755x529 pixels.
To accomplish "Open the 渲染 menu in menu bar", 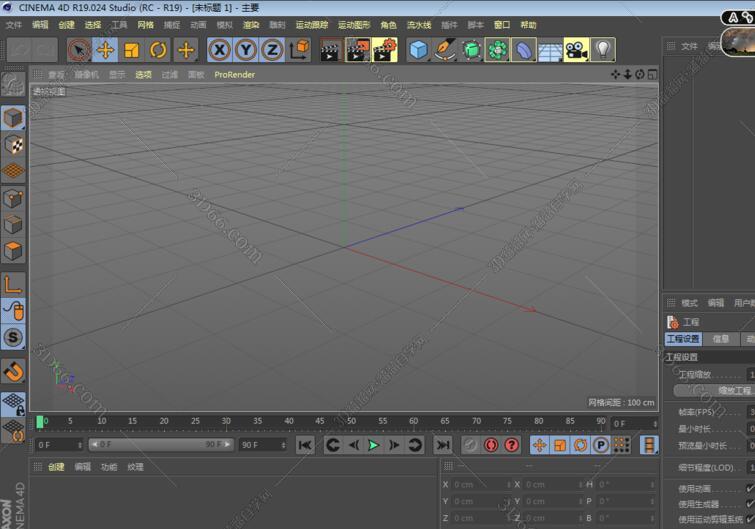I will (251, 25).
